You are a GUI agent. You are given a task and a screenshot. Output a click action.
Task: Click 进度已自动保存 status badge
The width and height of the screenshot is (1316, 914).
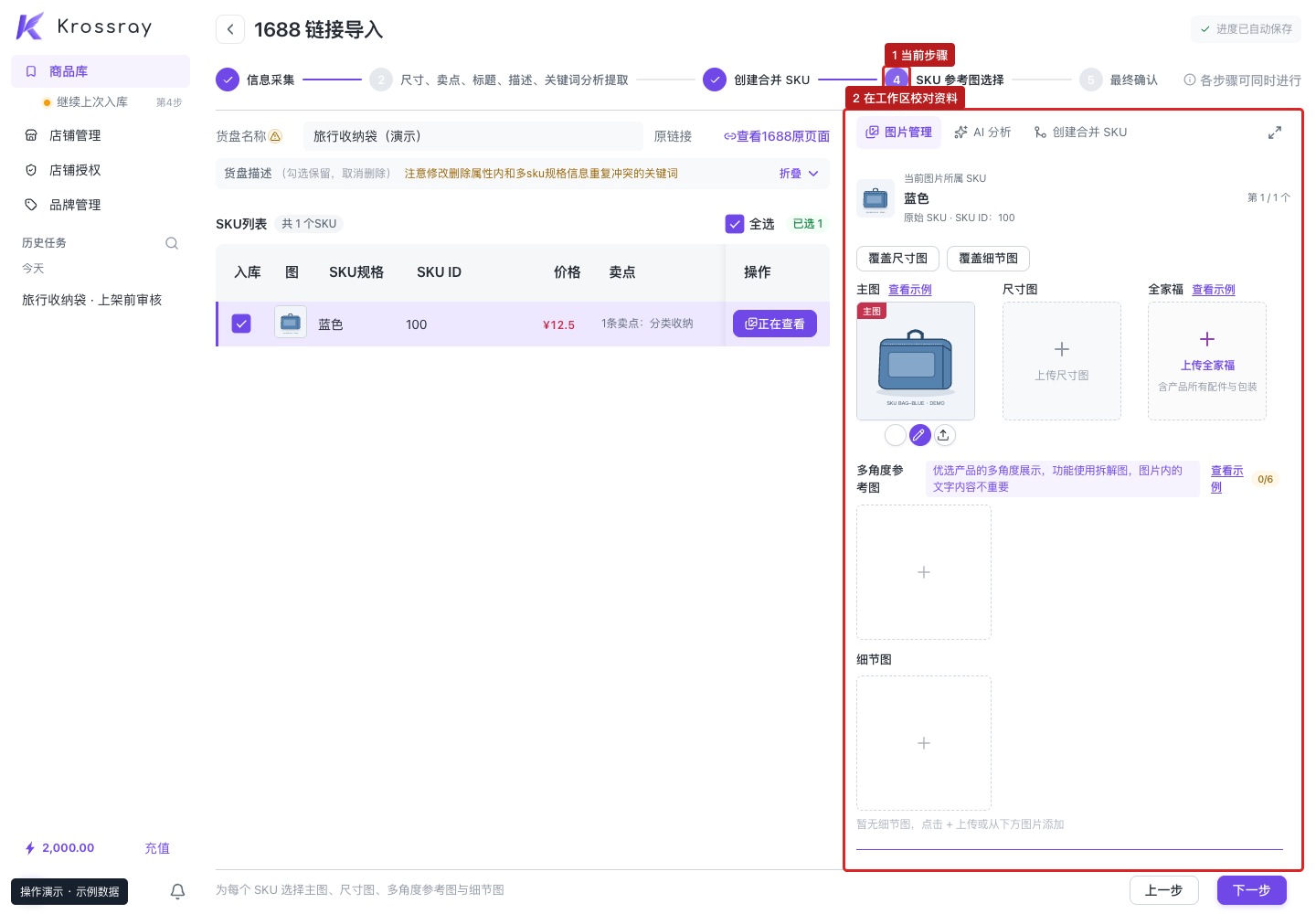pyautogui.click(x=1246, y=29)
